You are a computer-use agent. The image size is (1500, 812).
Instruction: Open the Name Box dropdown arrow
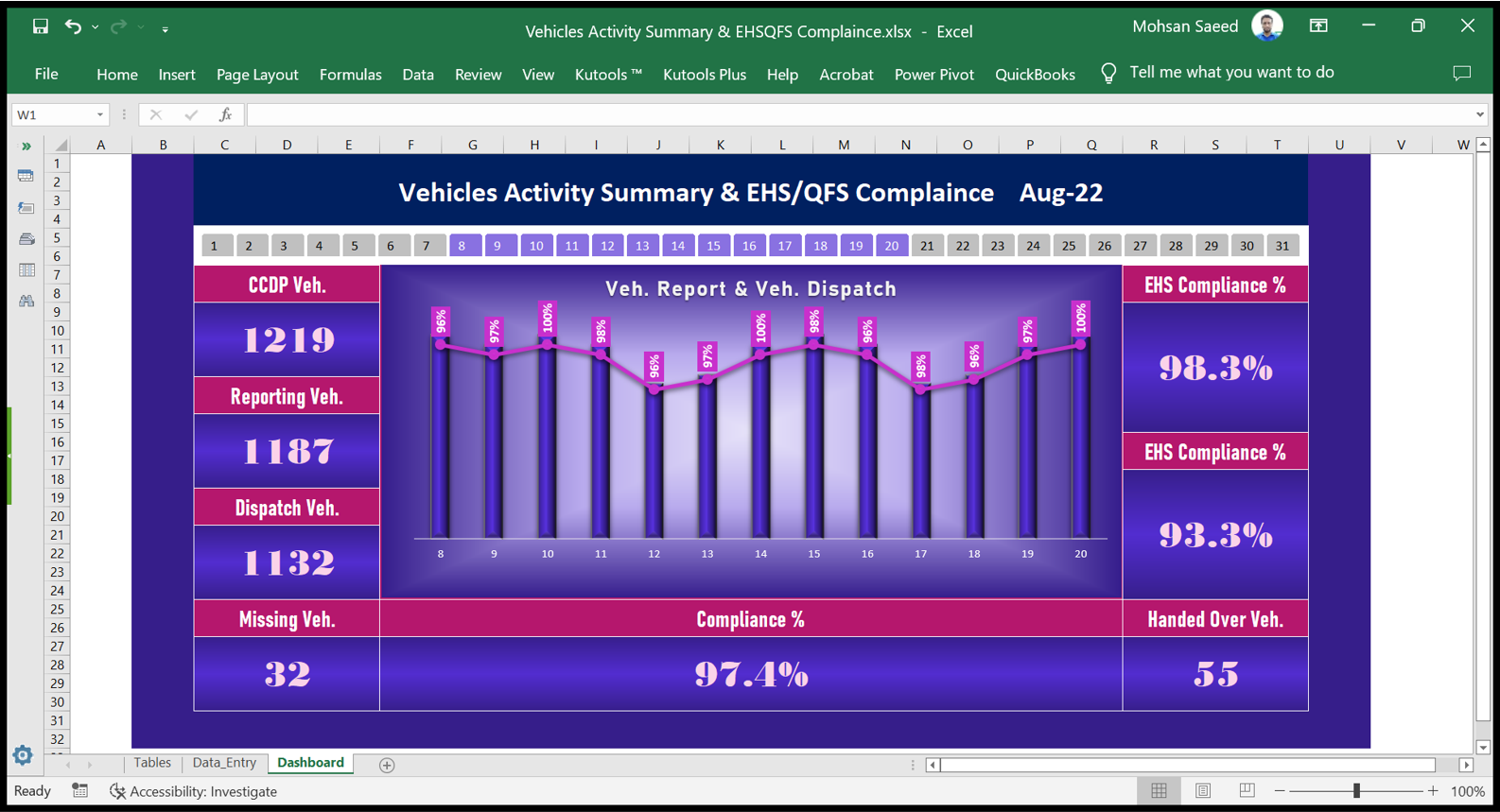(99, 114)
